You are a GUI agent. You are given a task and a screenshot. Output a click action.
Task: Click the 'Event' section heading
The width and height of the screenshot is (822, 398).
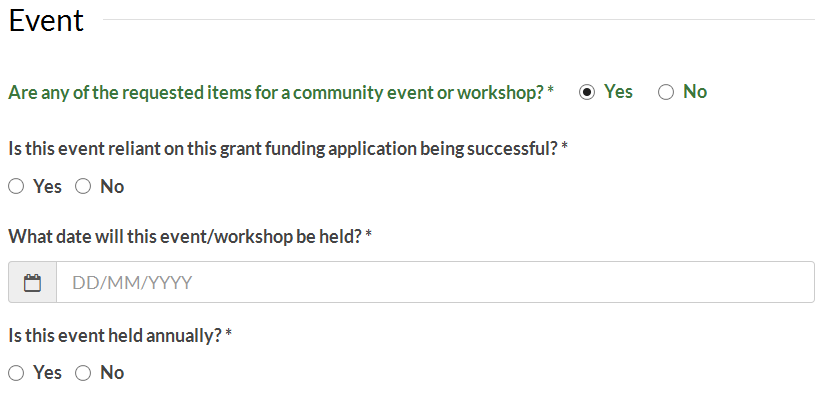click(x=46, y=21)
